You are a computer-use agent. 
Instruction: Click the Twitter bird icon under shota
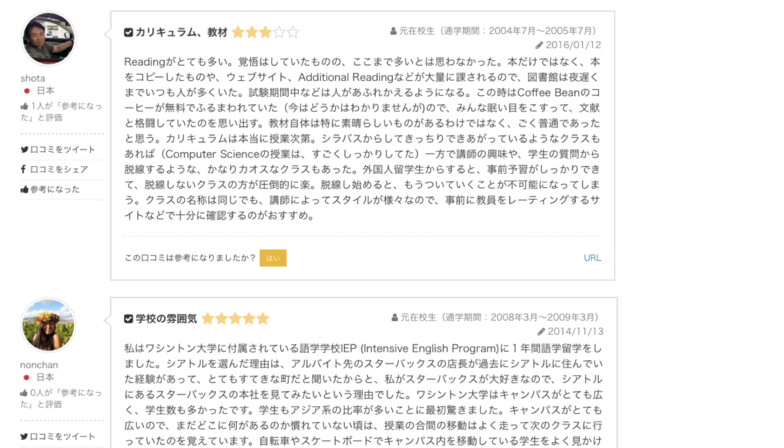point(24,150)
